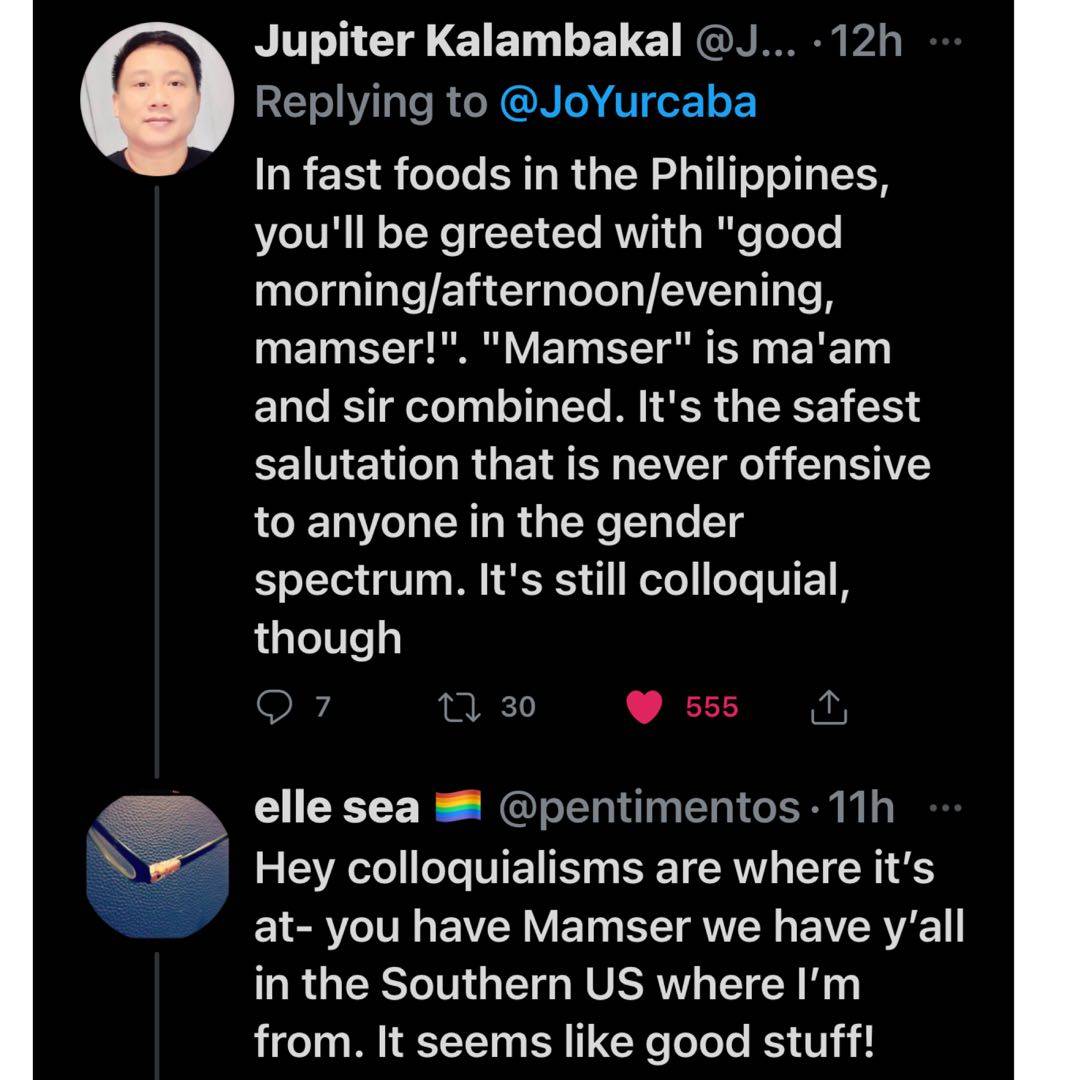Click the 7 replies count

tap(321, 707)
